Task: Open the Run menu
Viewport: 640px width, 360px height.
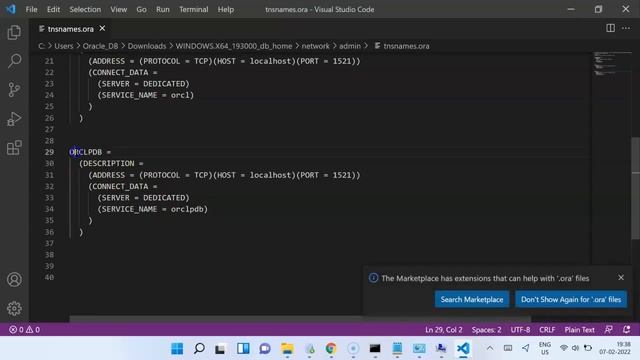Action: (x=162, y=9)
